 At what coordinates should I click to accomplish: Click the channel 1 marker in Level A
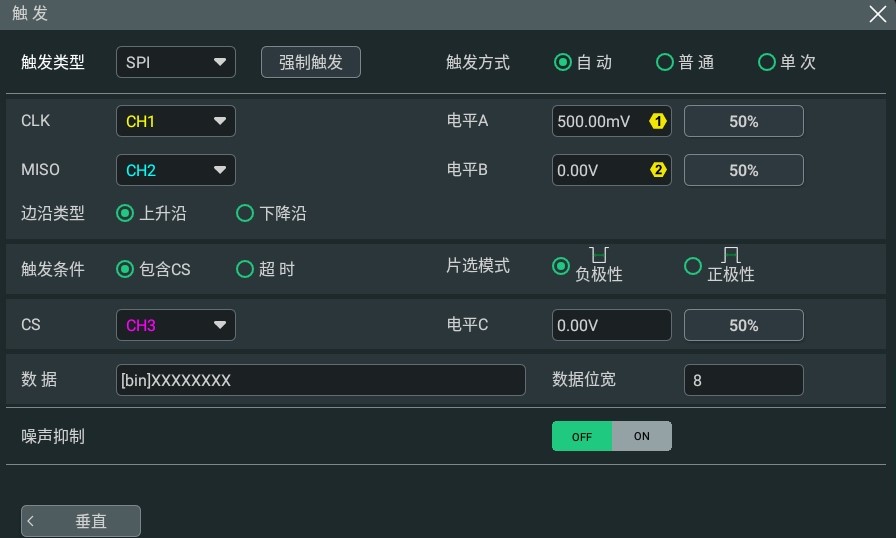(658, 121)
